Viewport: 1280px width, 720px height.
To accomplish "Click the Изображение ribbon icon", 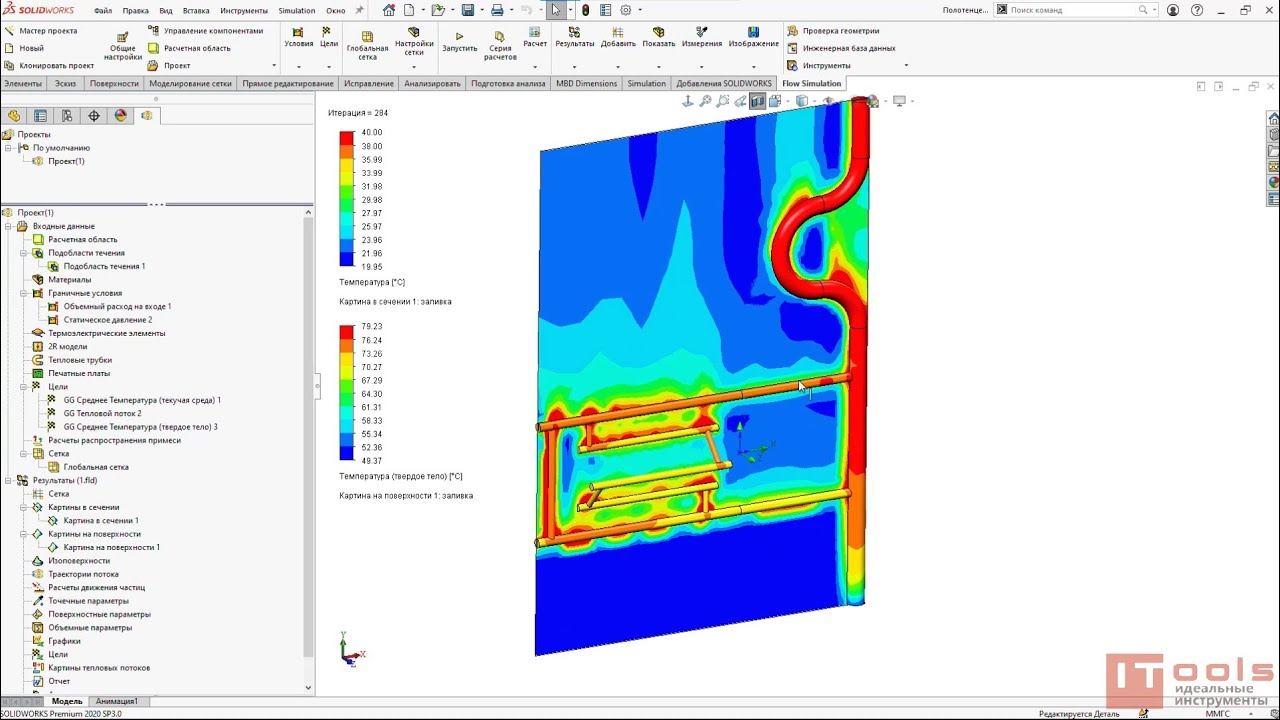I will [x=753, y=38].
